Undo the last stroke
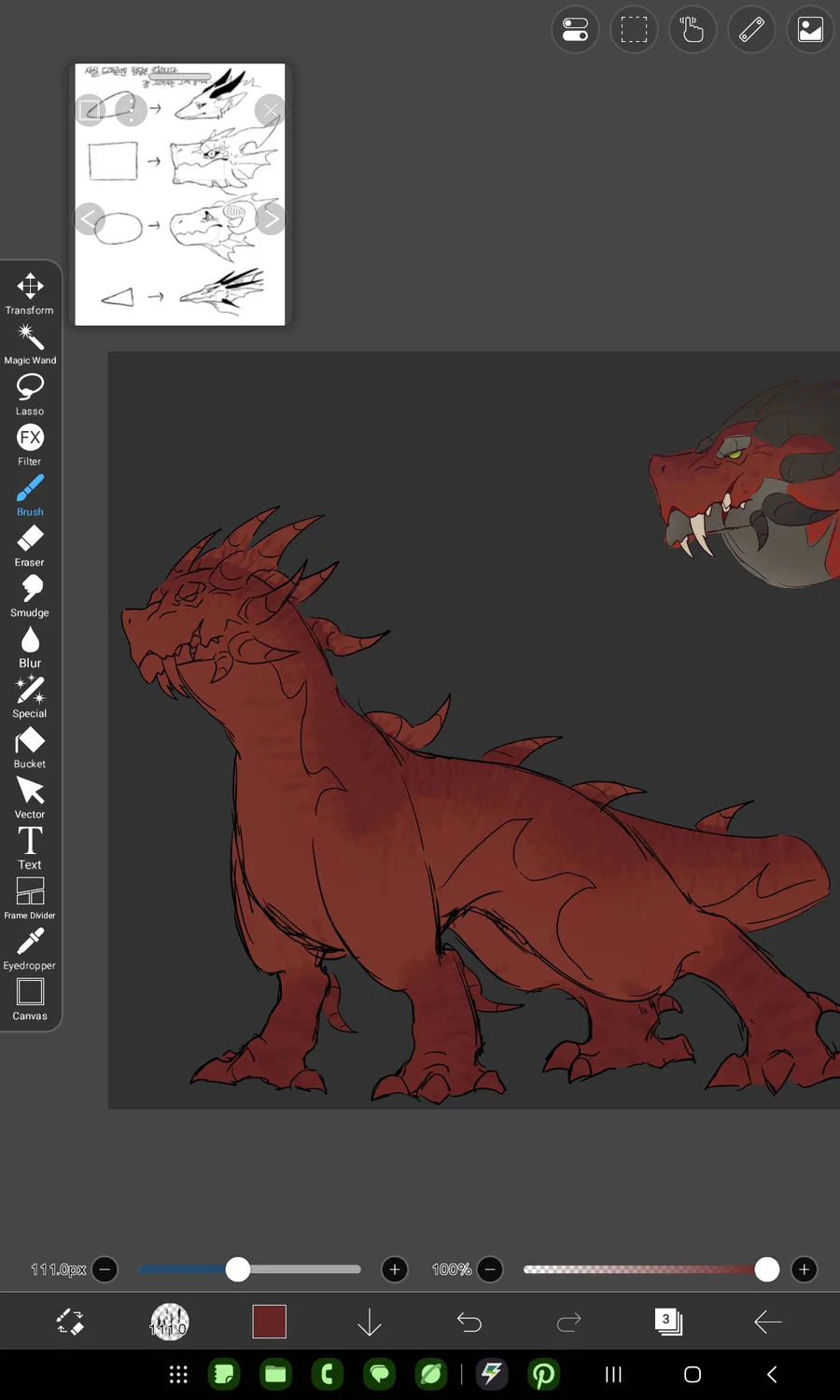 tap(469, 1322)
